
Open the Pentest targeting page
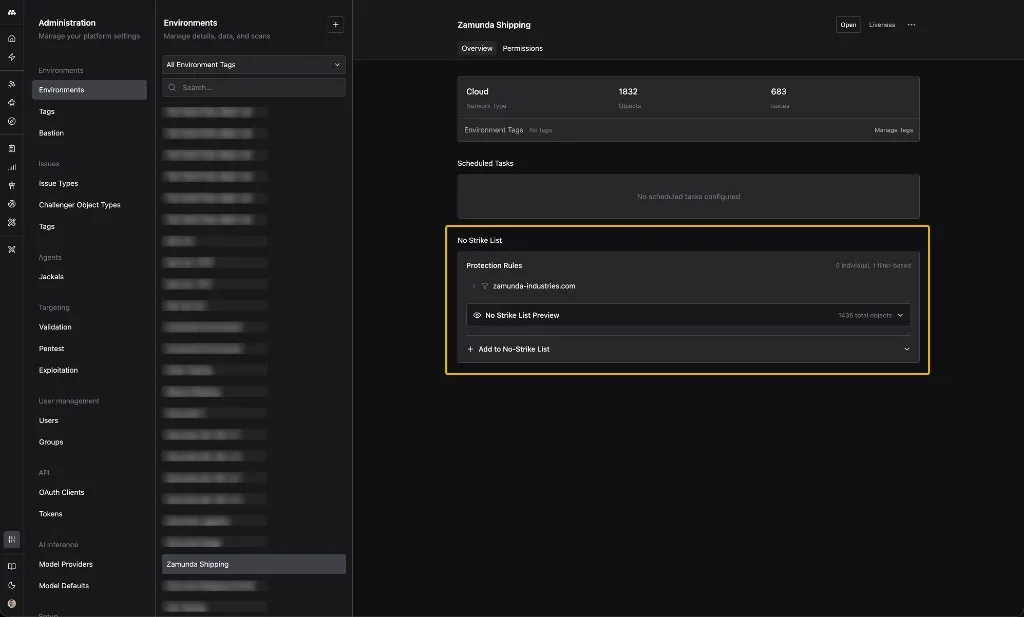coord(52,349)
